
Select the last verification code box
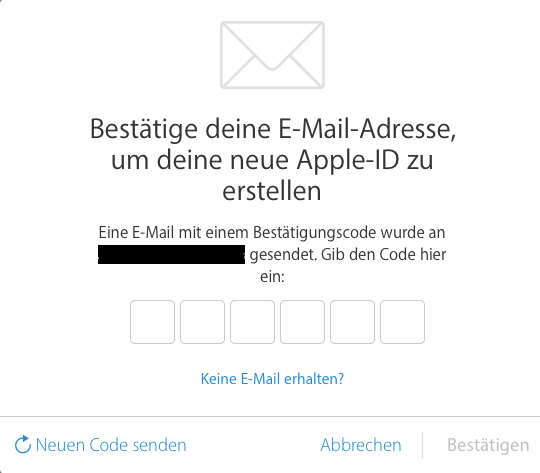tap(402, 322)
